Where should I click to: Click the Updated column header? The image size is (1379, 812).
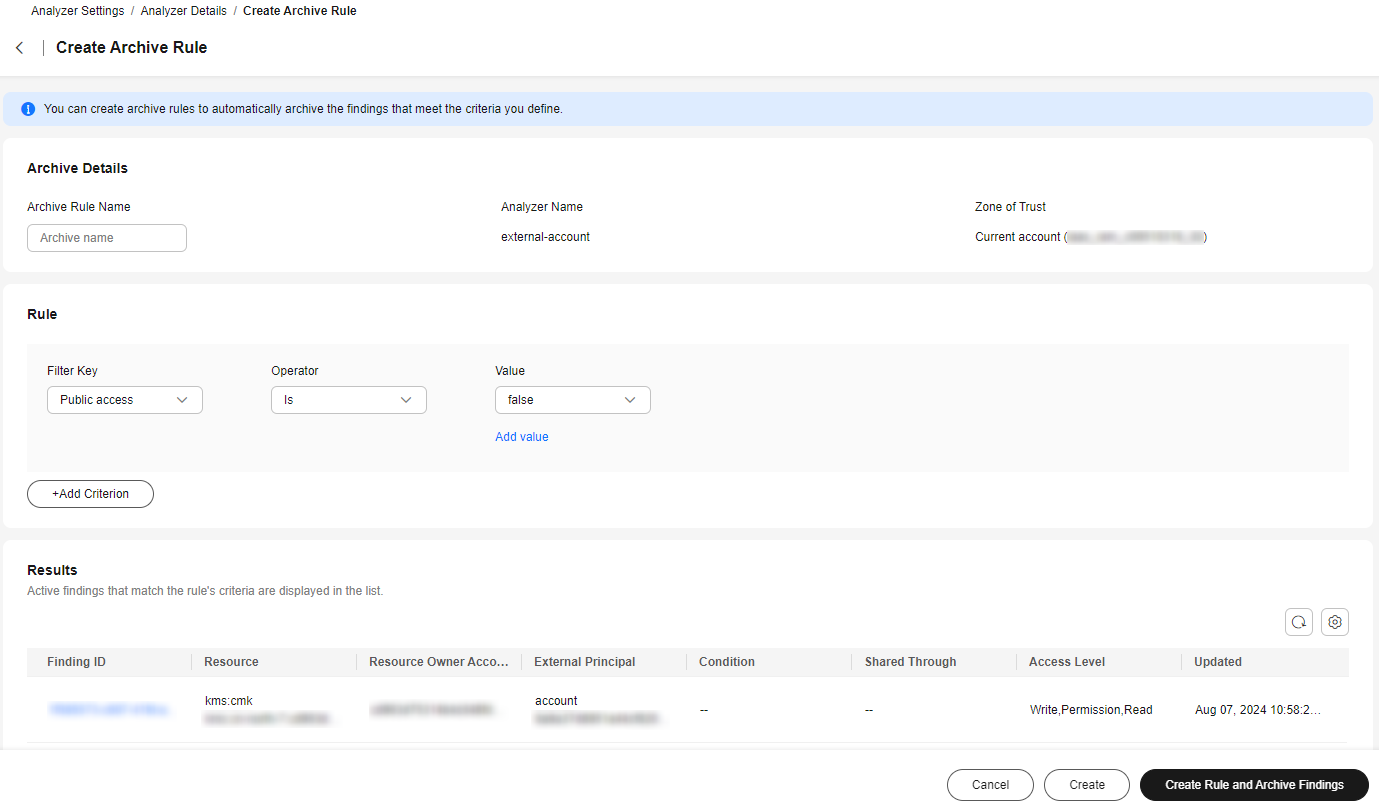point(1217,662)
